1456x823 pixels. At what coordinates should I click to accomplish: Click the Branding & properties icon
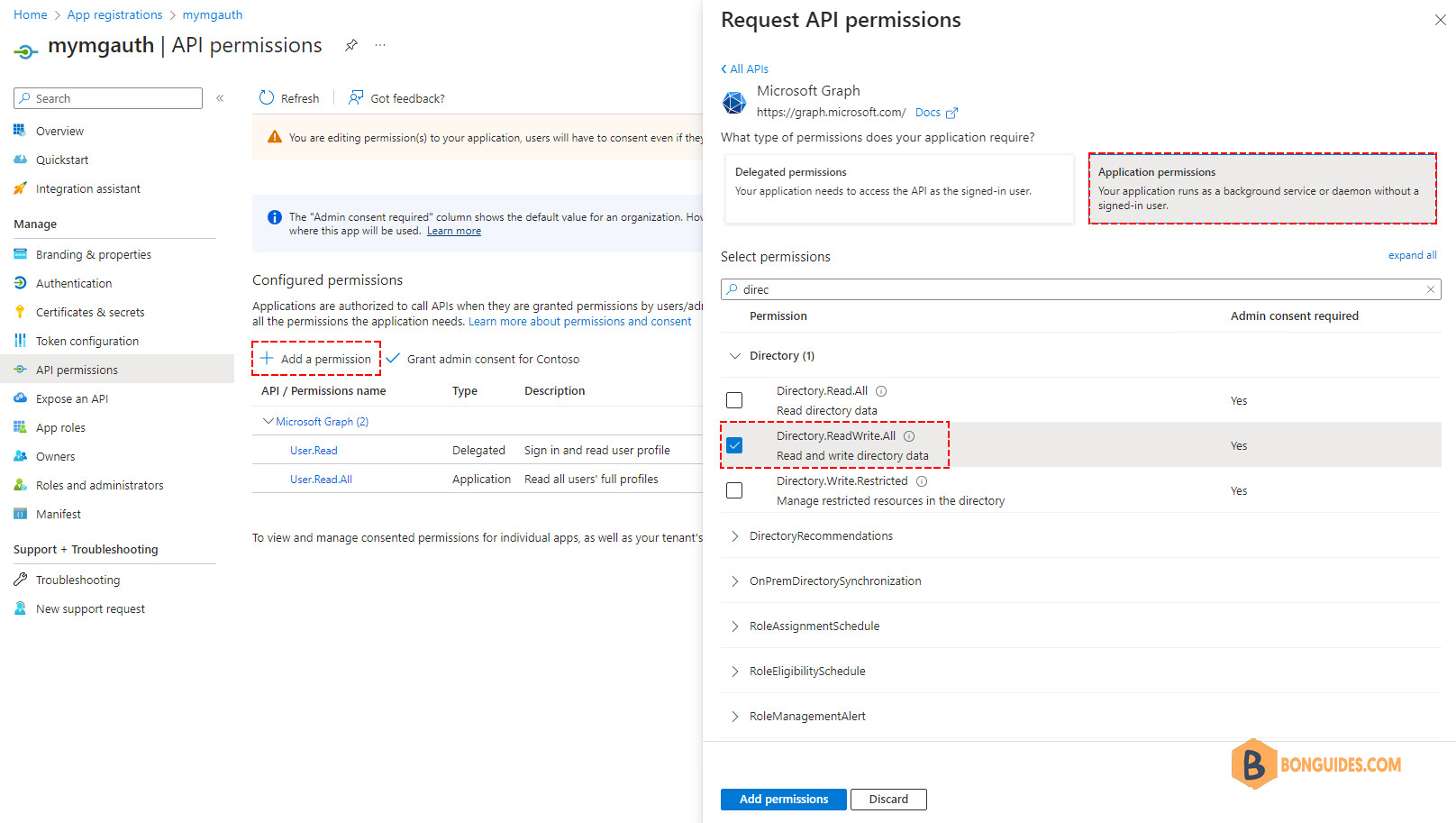click(20, 254)
